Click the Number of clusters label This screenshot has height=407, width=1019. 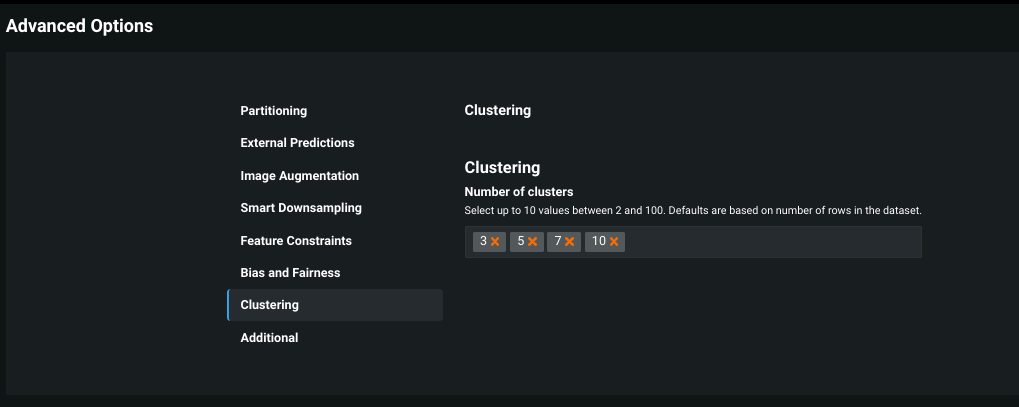[519, 191]
